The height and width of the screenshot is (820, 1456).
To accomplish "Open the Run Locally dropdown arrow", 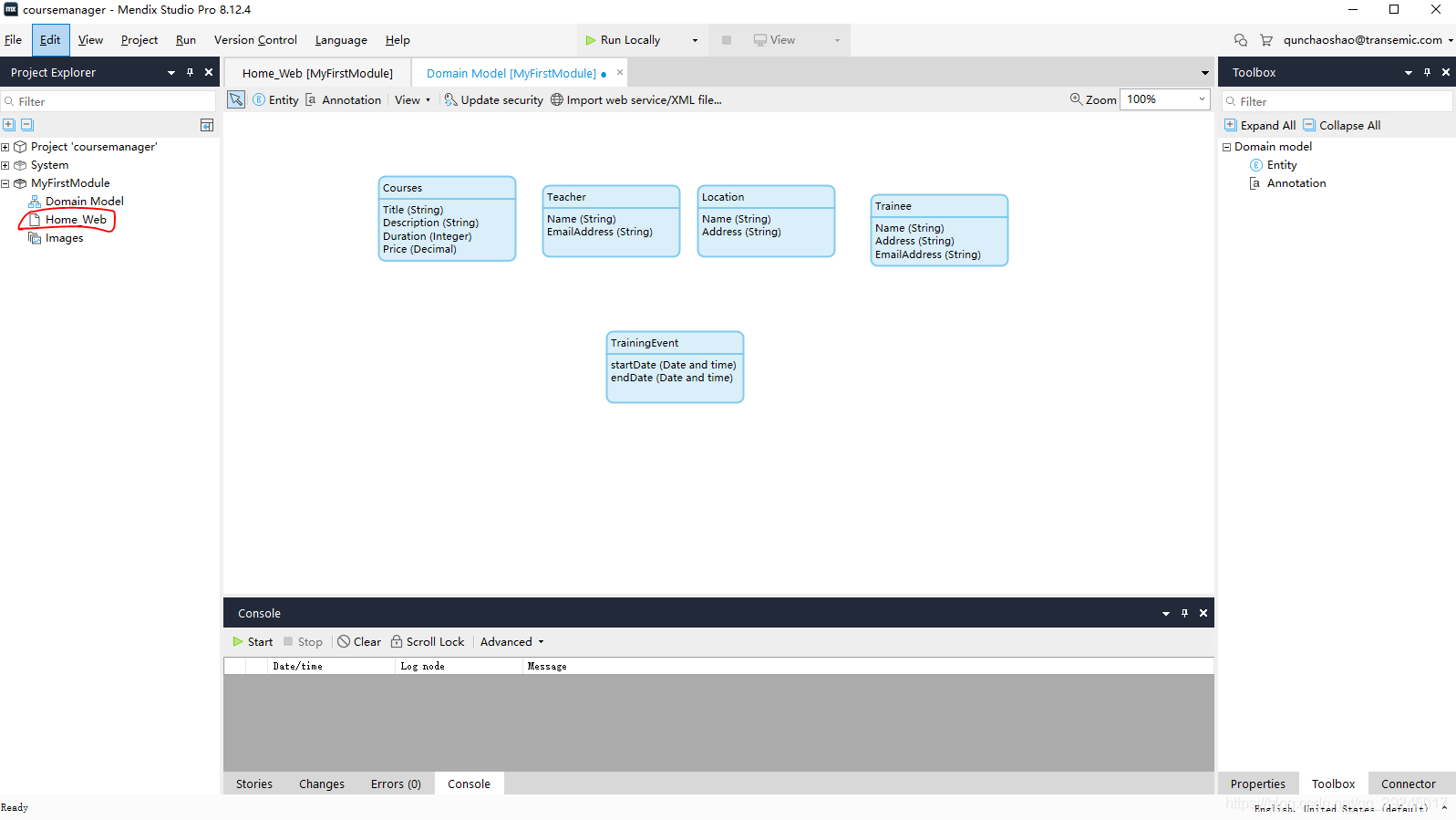I will click(x=695, y=40).
